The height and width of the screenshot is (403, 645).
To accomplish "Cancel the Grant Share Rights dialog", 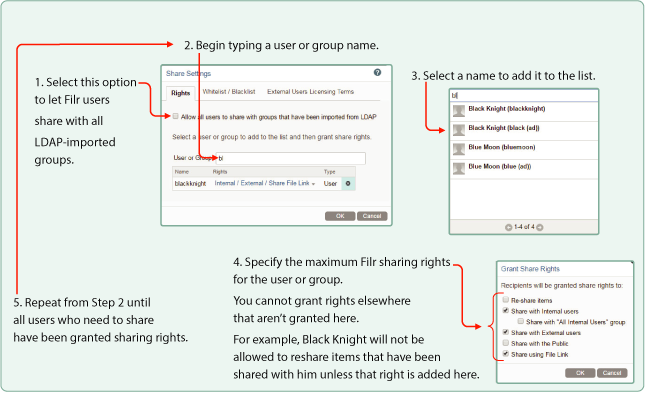I will [611, 372].
